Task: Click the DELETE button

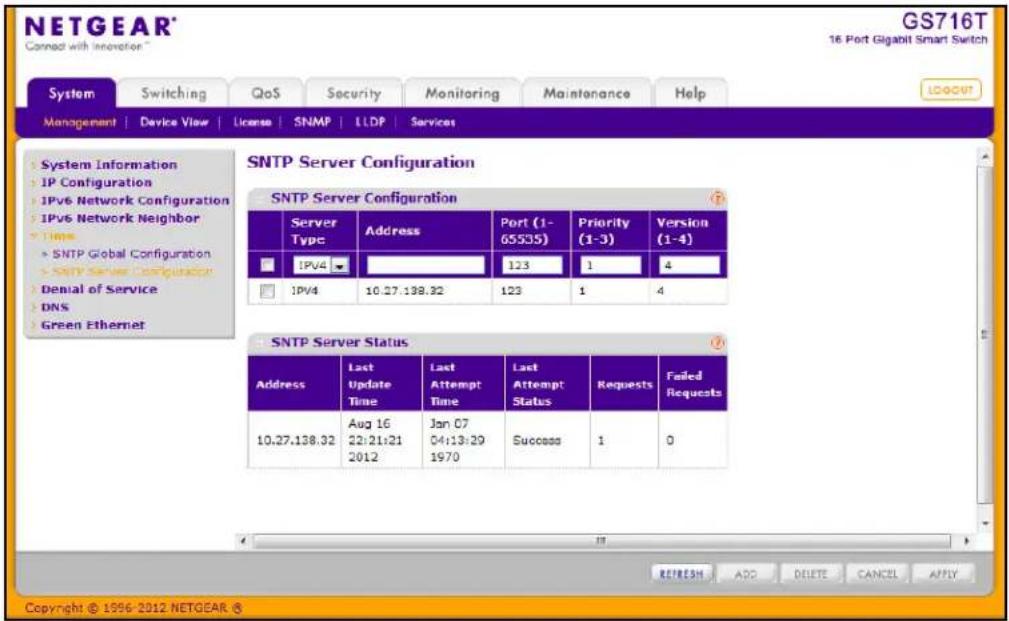Action: [810, 573]
